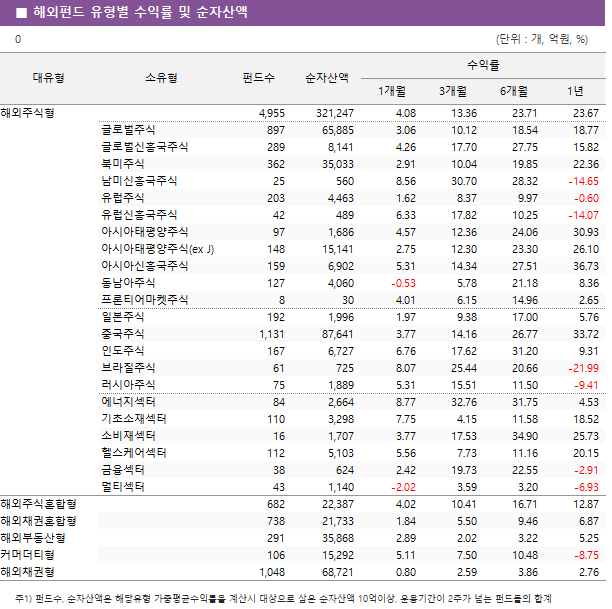Select the 헬스케어섹터 row label
Viewport: 612px width, 609px height.
click(x=133, y=453)
